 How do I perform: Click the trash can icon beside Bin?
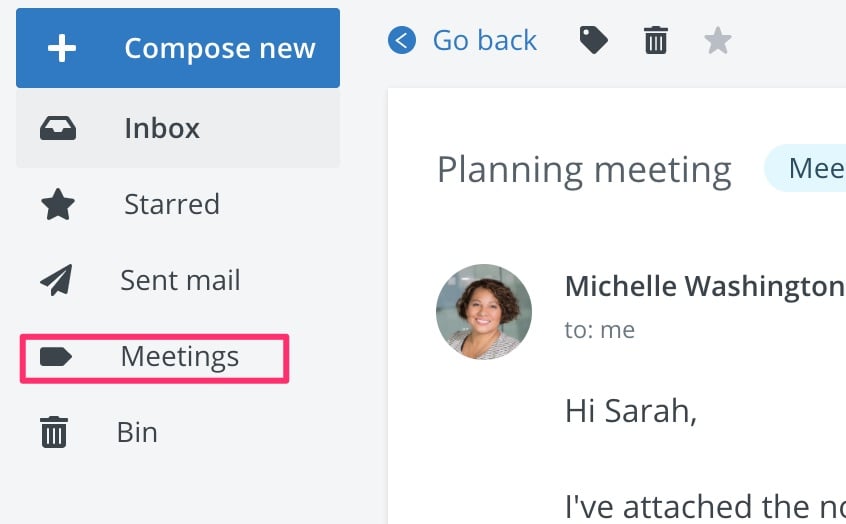tap(54, 433)
